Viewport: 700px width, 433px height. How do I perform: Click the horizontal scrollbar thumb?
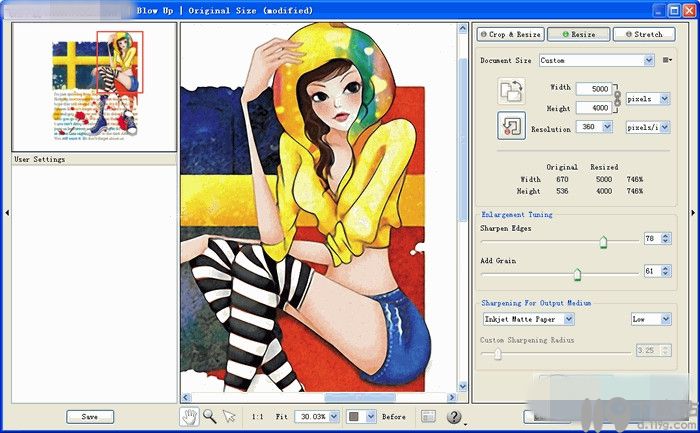360,397
